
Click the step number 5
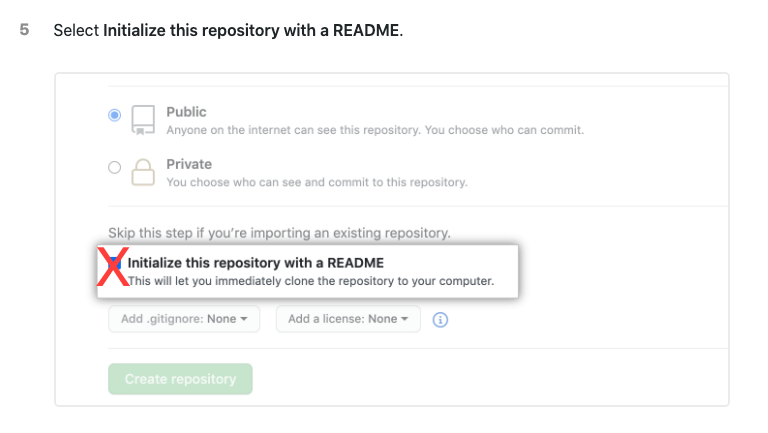[25, 30]
